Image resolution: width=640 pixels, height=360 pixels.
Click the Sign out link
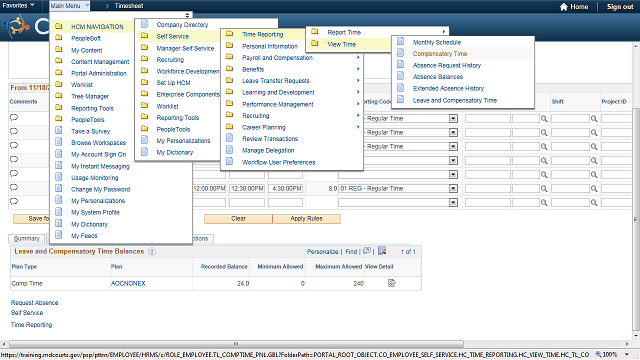tap(620, 7)
